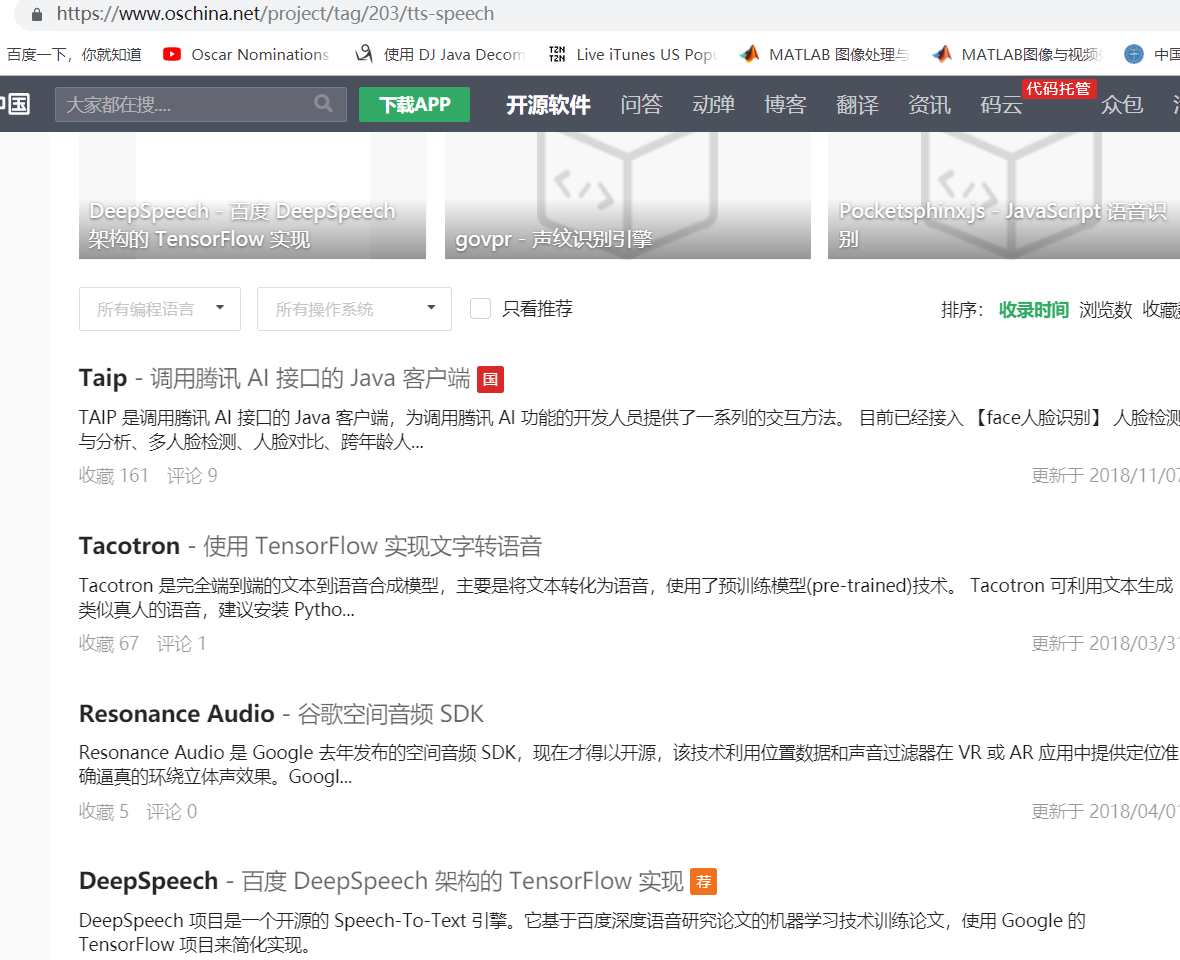Sort by 浏览数
1180x960 pixels.
(1105, 309)
